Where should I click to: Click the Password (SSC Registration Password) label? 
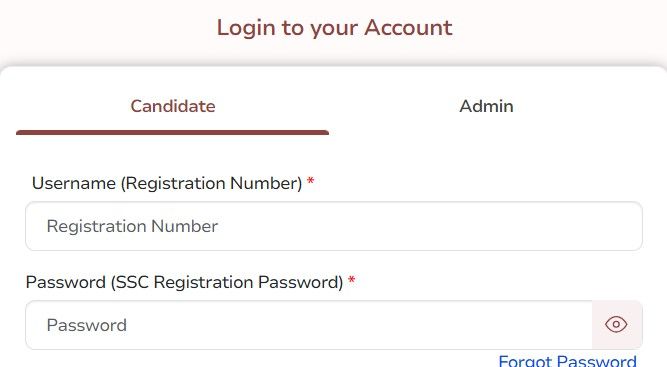(184, 282)
